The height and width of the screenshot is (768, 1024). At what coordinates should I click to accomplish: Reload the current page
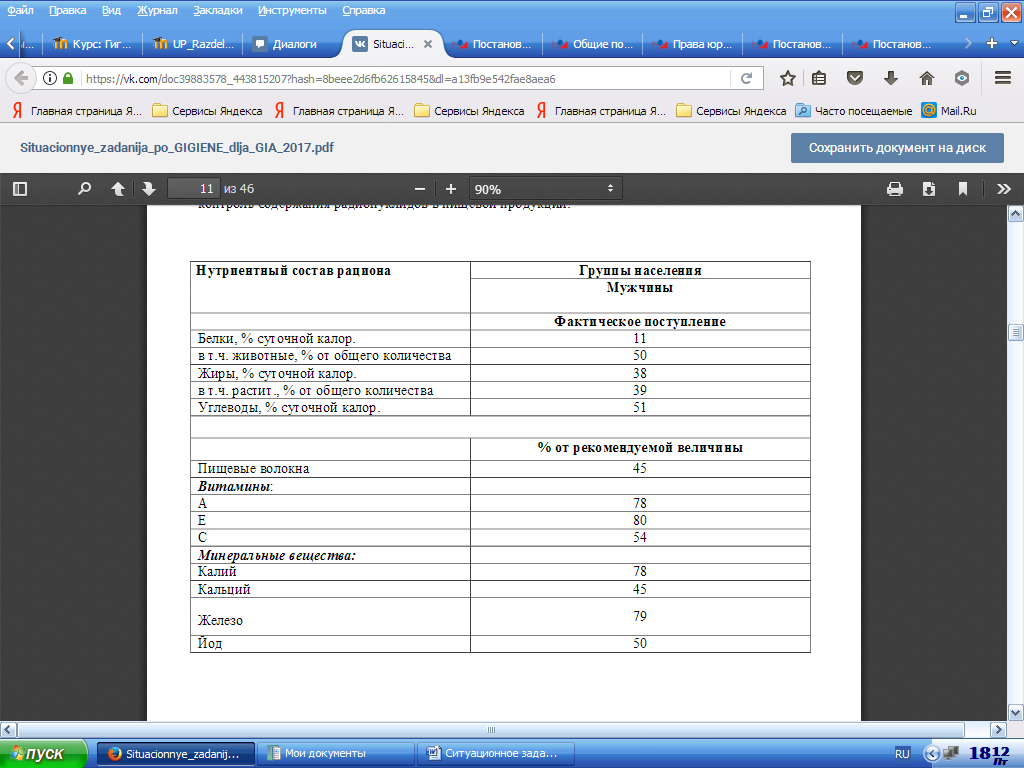(746, 78)
